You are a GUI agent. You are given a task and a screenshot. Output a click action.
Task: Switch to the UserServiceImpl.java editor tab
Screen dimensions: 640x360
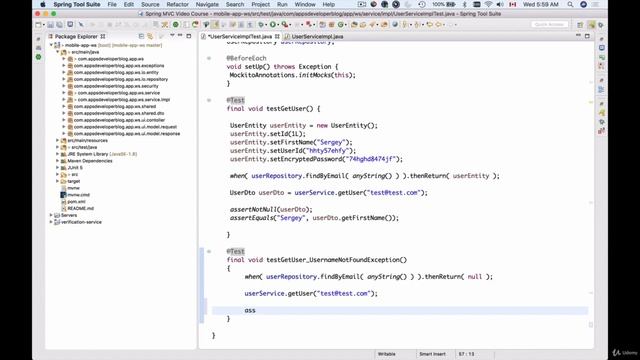click(314, 36)
